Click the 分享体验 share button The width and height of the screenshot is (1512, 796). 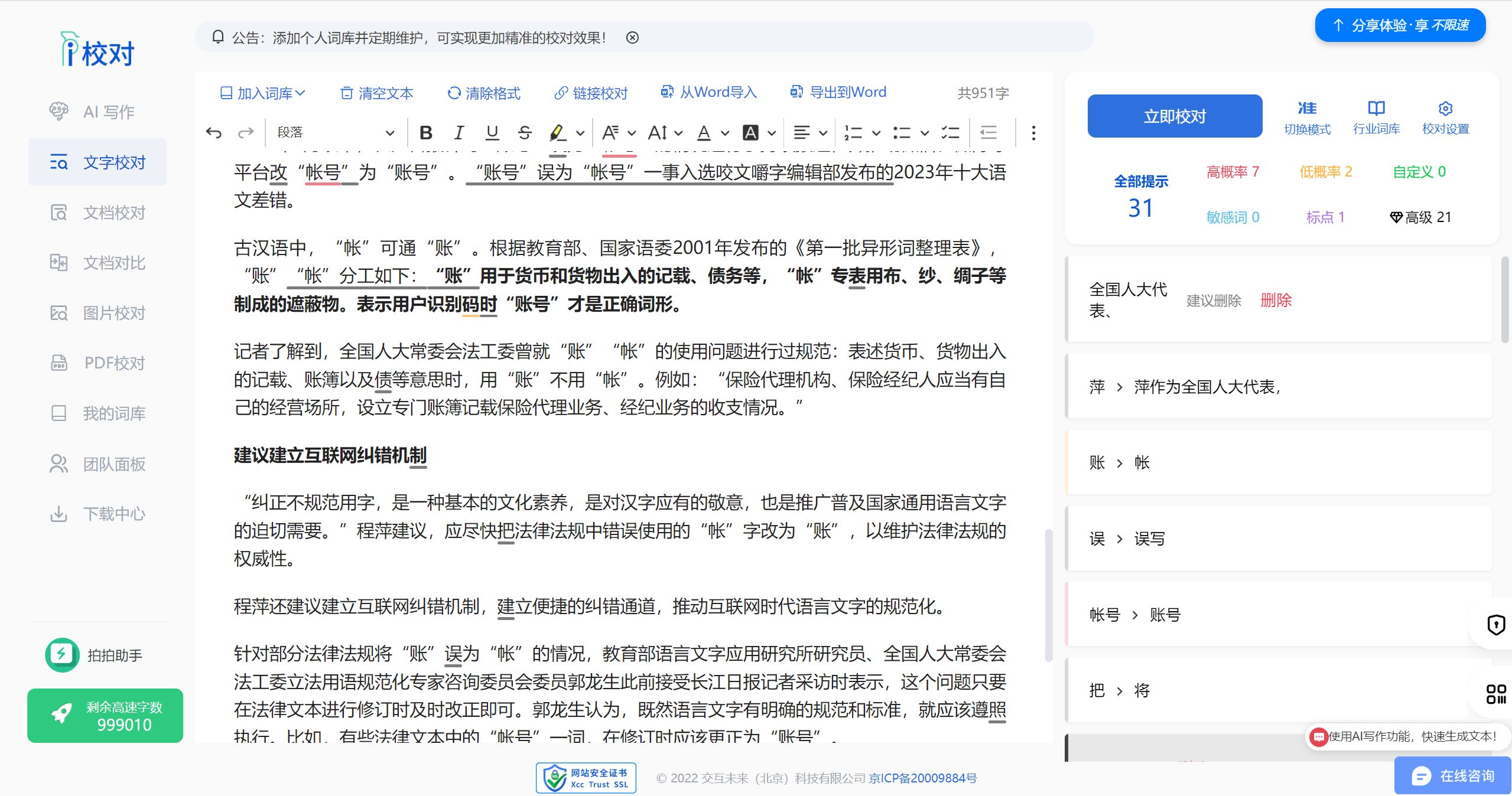[1400, 25]
